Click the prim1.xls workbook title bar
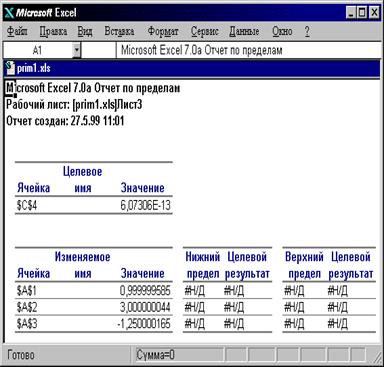Viewport: 384px width, 367px height. (192, 68)
